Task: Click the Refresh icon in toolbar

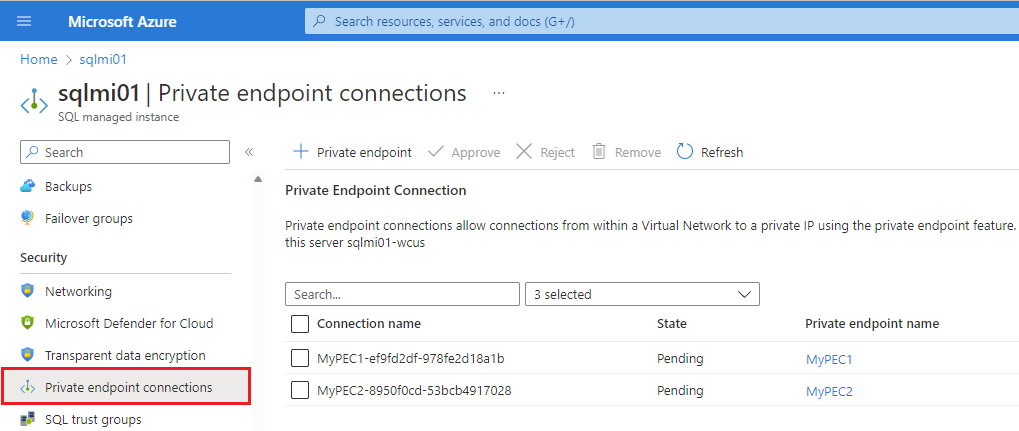Action: pos(685,152)
